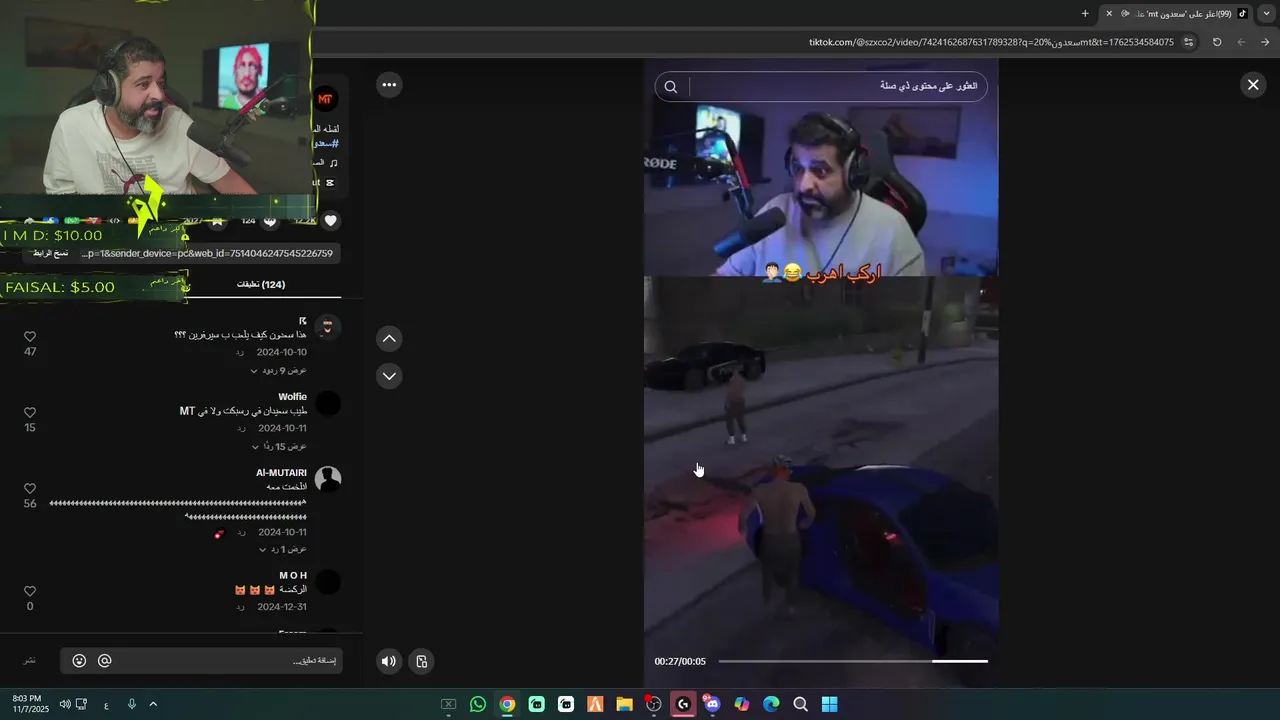This screenshot has height=720, width=1280.
Task: Seek within the video progress bar
Action: coord(853,661)
